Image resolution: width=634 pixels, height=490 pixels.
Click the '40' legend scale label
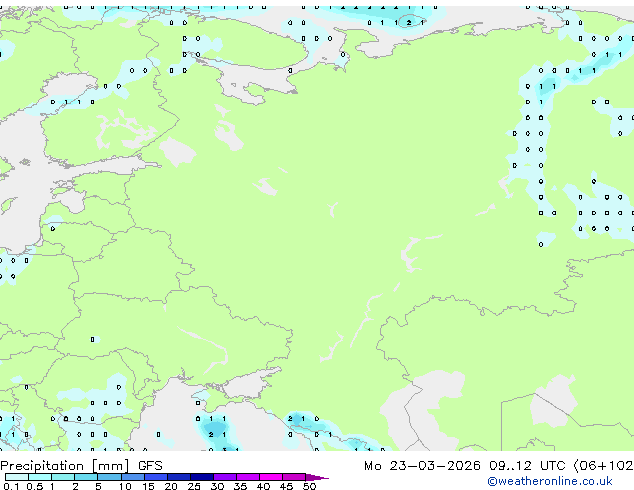point(263,486)
